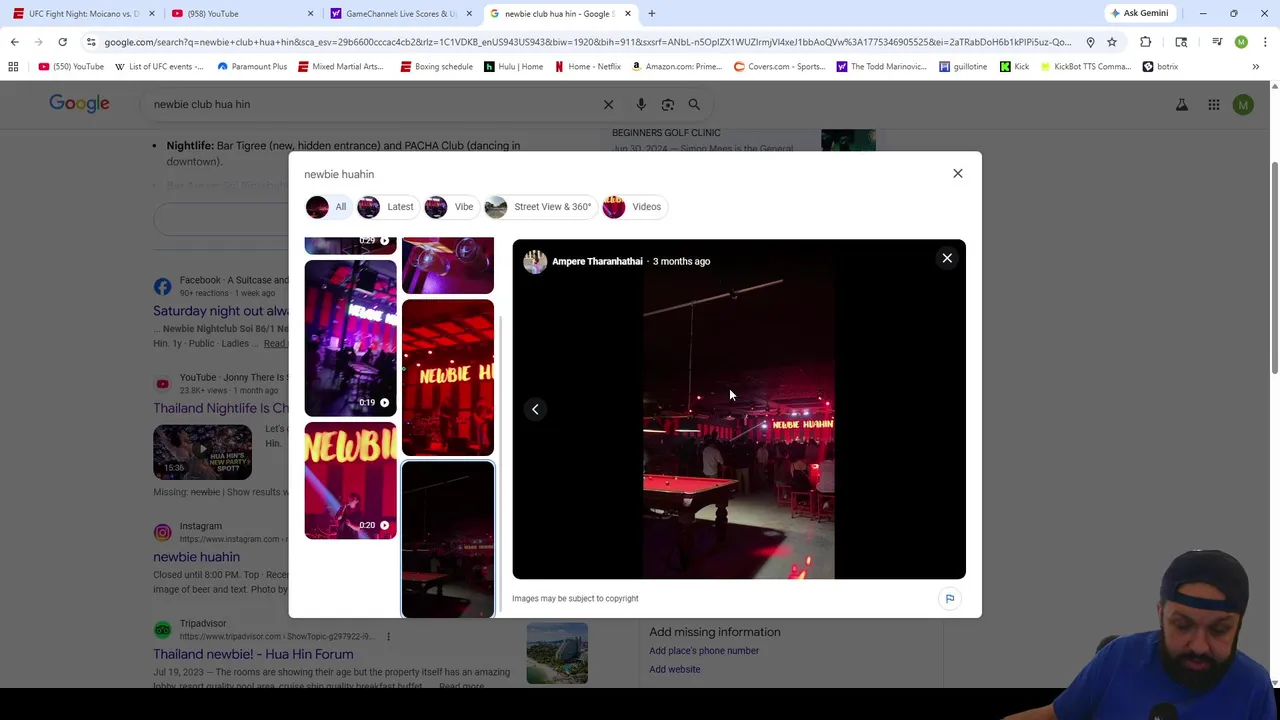
Task: Open The Todd Marinovic bookmark
Action: (x=883, y=67)
